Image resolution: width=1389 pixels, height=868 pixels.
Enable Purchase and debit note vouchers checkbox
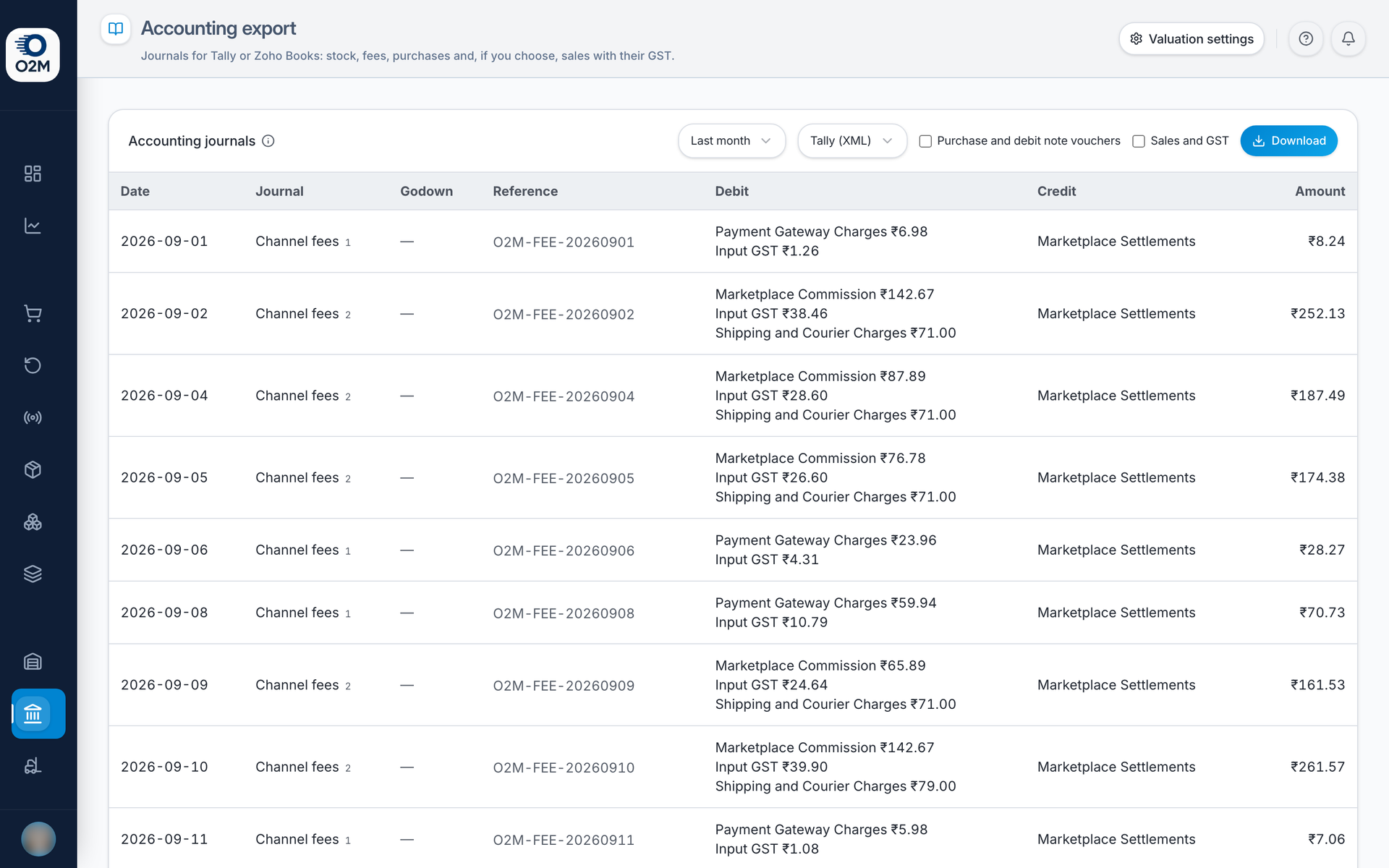click(925, 141)
